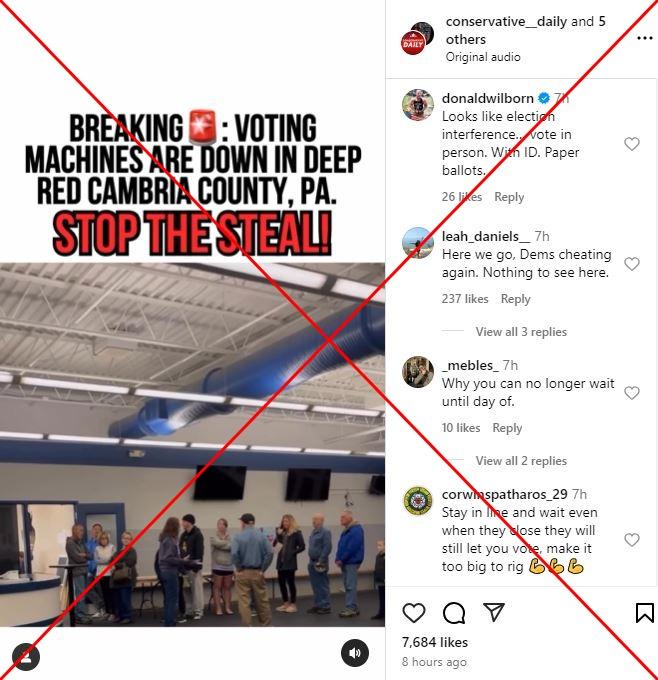Open conservative__daily profile avatar

[417, 38]
